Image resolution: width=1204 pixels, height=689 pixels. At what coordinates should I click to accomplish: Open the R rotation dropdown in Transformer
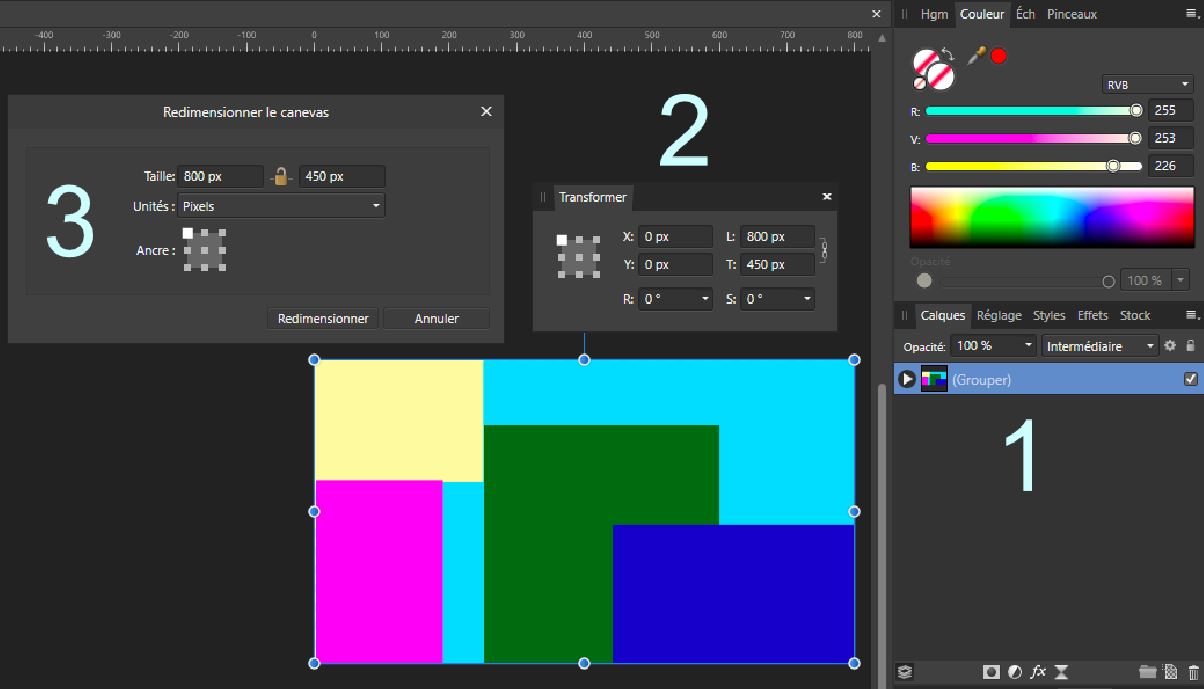(675, 299)
